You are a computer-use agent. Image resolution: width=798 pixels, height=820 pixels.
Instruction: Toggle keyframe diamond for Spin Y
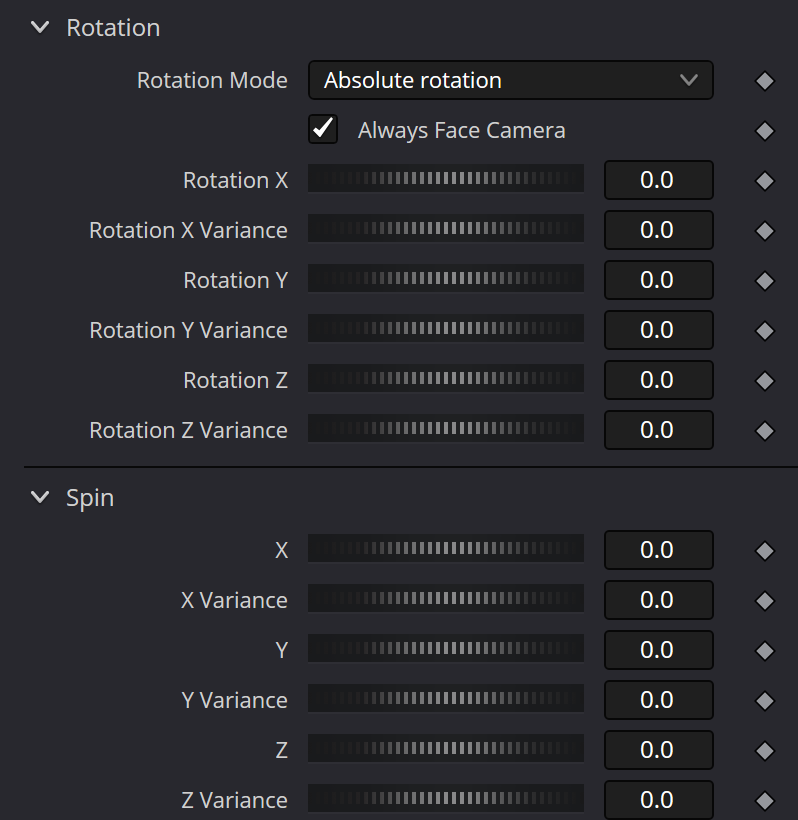[x=765, y=651]
